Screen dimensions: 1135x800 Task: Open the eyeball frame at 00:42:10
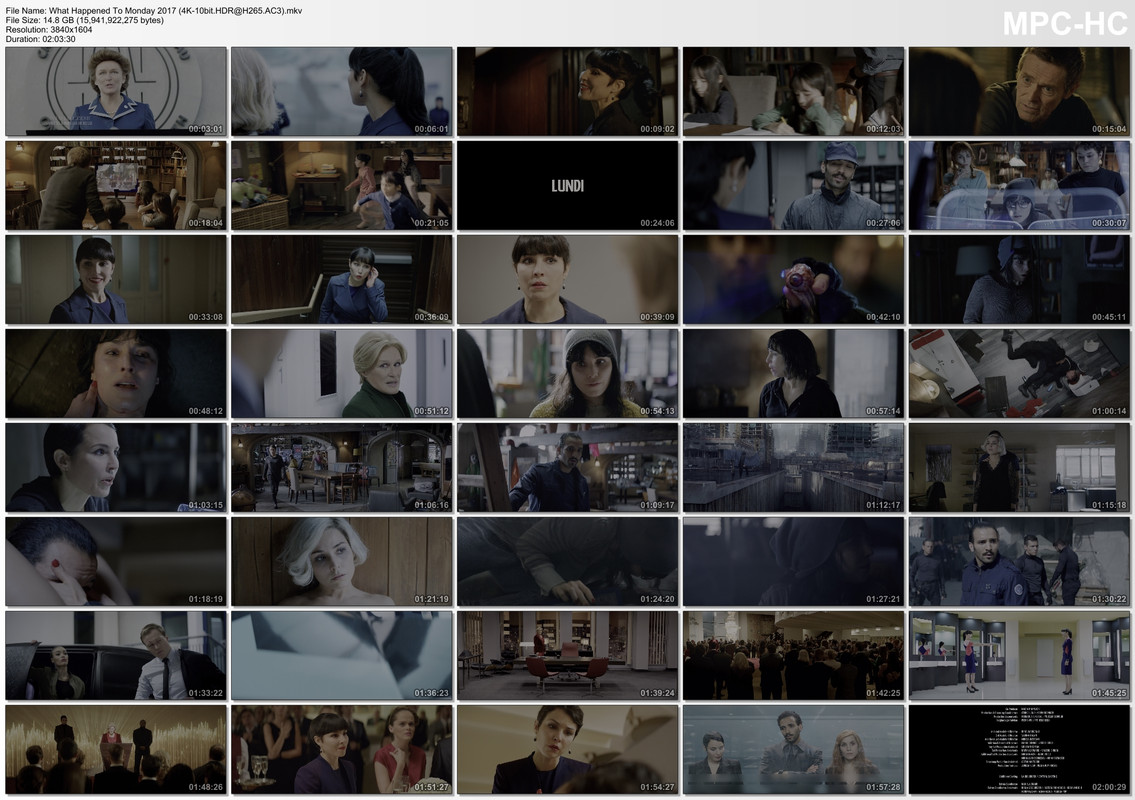pyautogui.click(x=793, y=279)
